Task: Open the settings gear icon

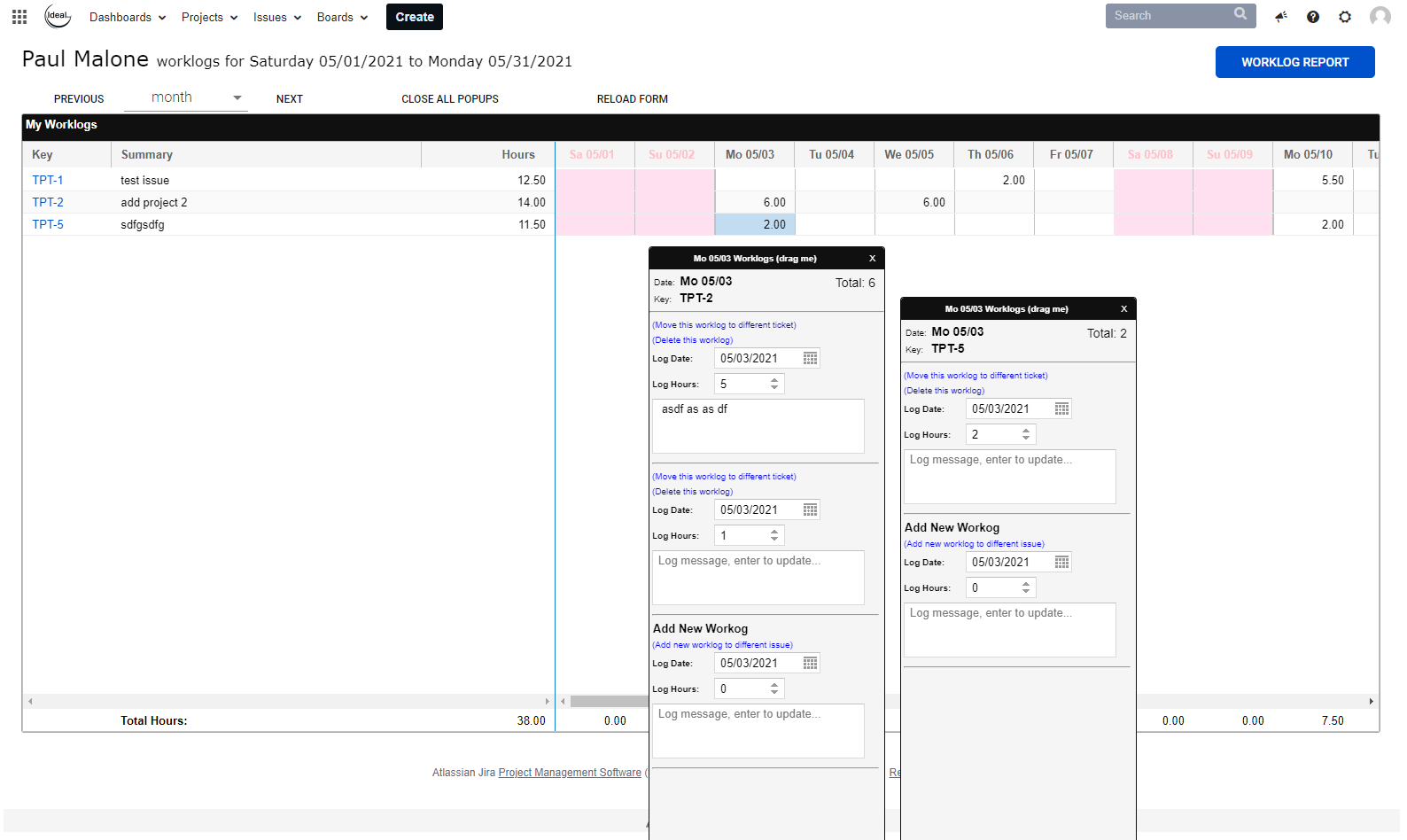Action: (x=1345, y=17)
